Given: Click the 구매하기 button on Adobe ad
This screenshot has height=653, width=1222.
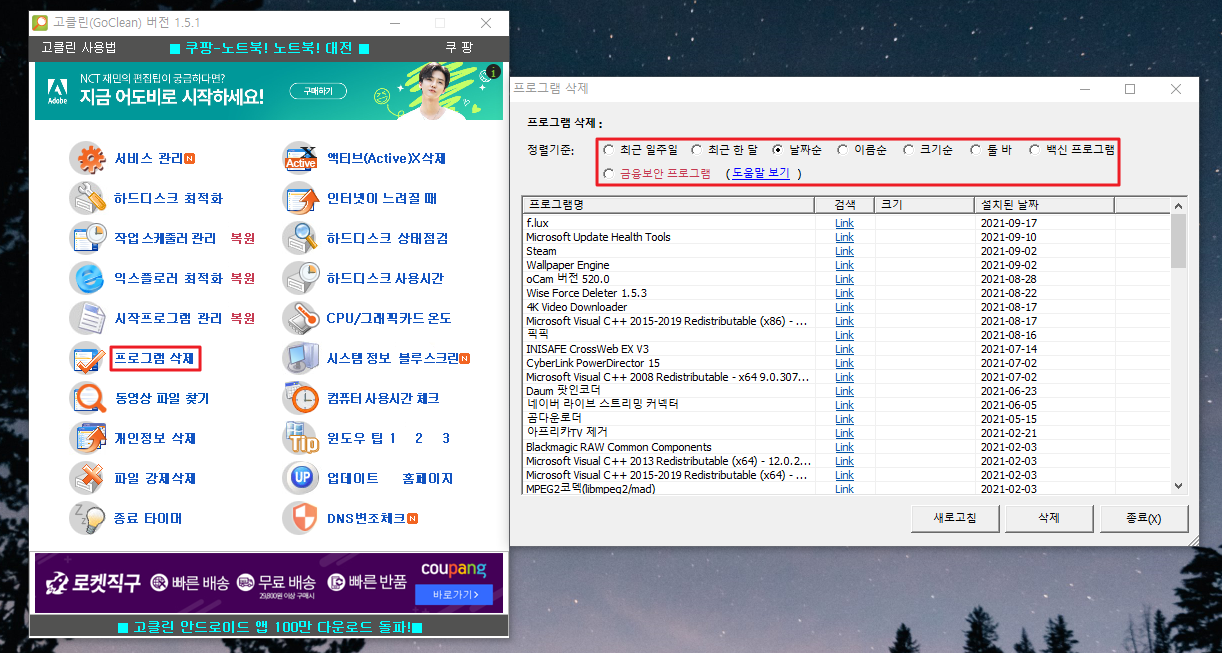Looking at the screenshot, I should click(318, 91).
